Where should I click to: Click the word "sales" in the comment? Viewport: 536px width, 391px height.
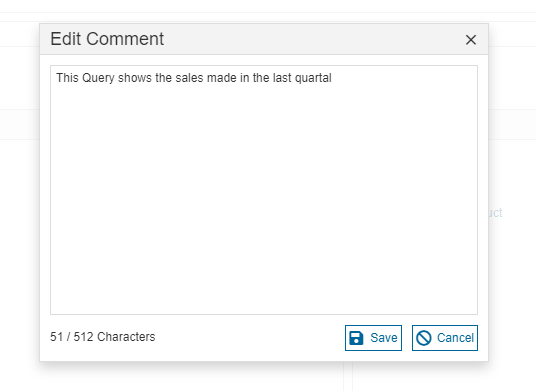point(189,78)
